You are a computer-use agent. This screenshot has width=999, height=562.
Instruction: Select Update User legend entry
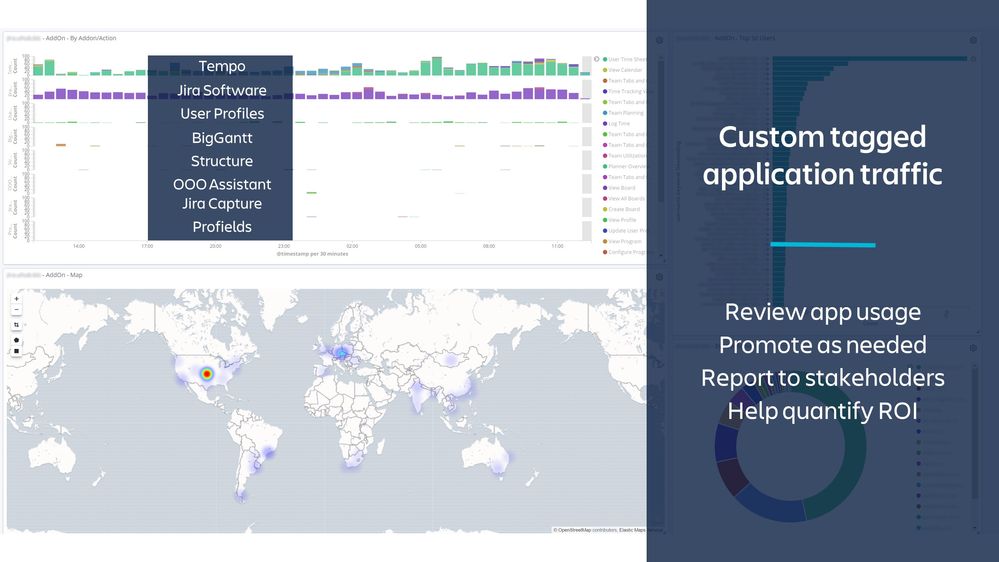[x=624, y=231]
